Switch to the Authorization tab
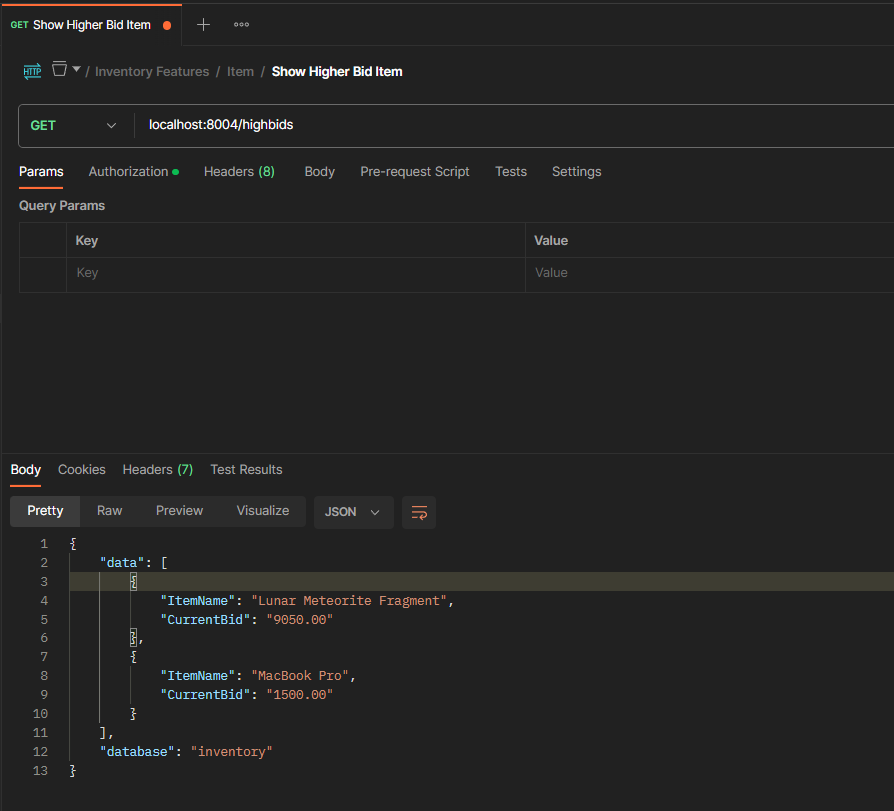 [128, 172]
